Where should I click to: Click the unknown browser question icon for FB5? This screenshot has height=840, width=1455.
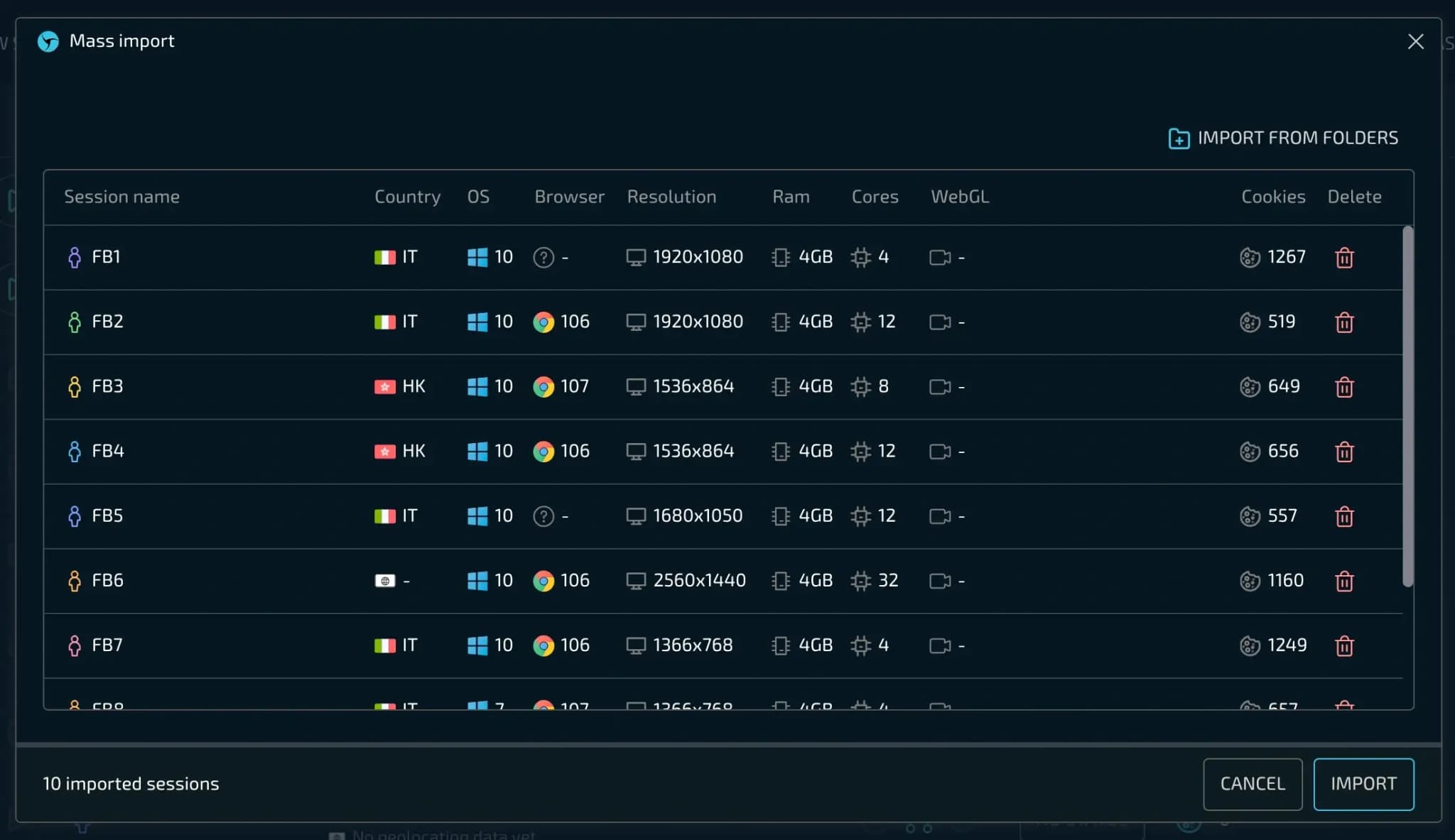(x=543, y=516)
